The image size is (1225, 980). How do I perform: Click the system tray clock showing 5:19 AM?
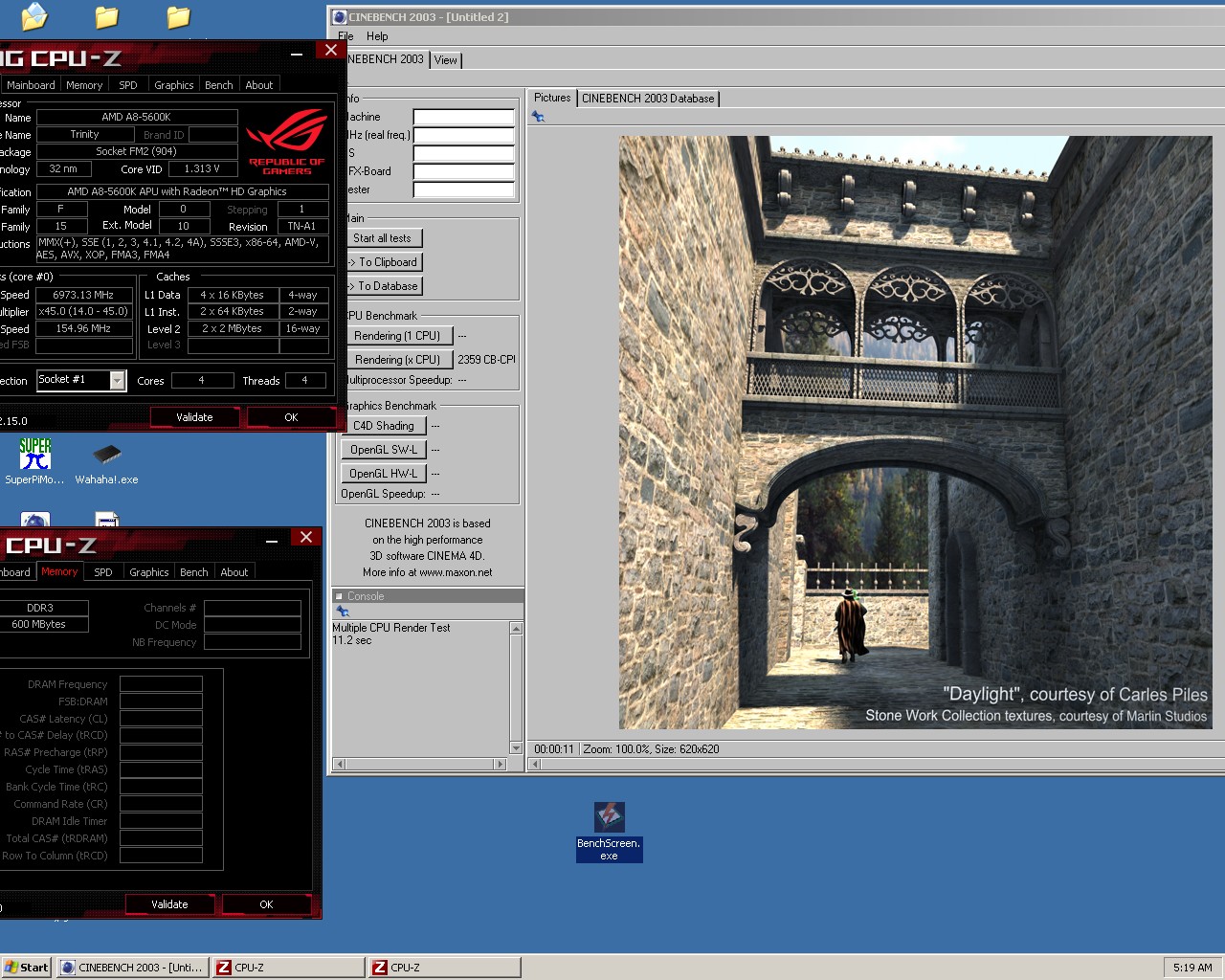[1192, 968]
